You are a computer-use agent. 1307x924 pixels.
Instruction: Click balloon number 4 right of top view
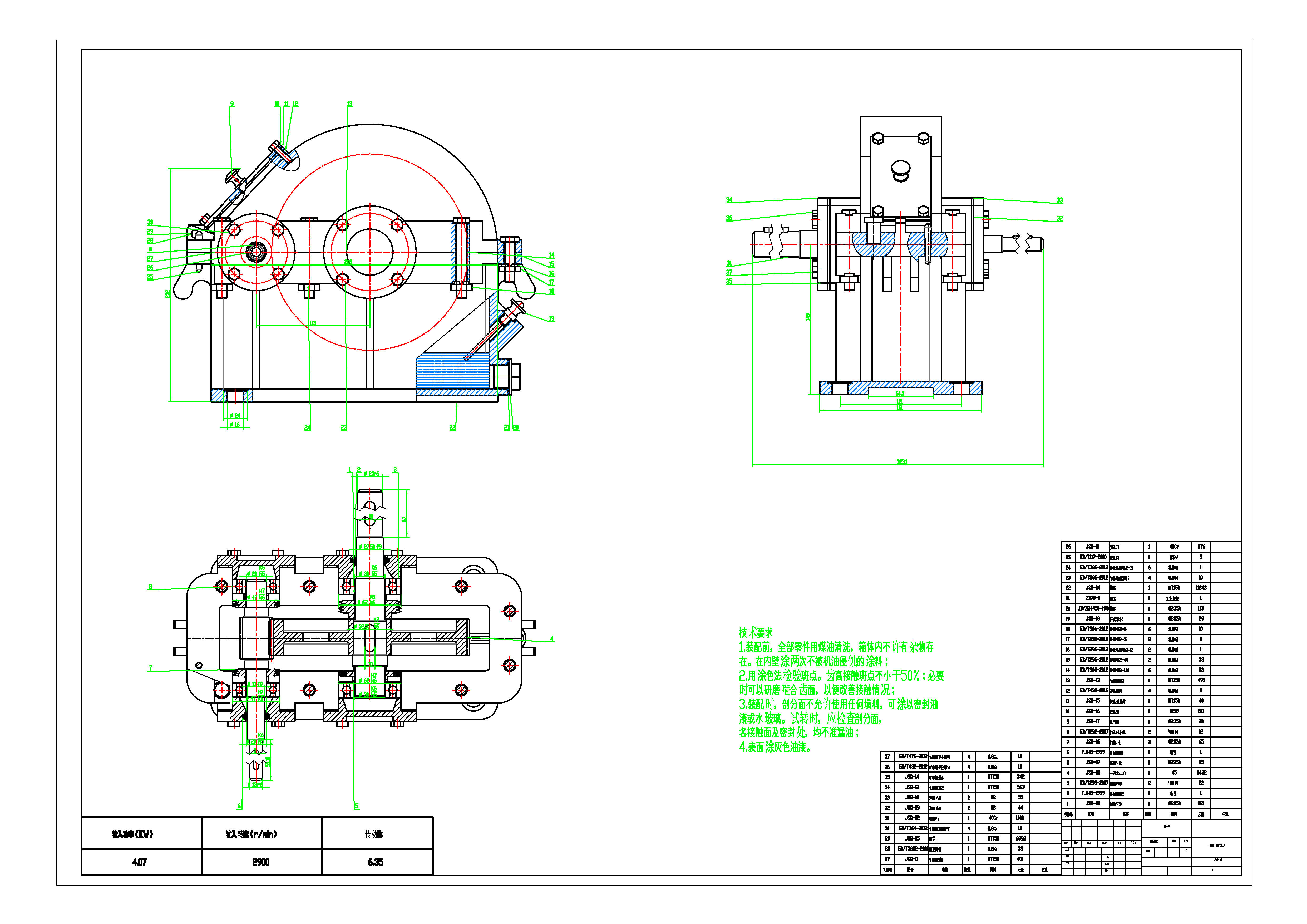coord(552,639)
